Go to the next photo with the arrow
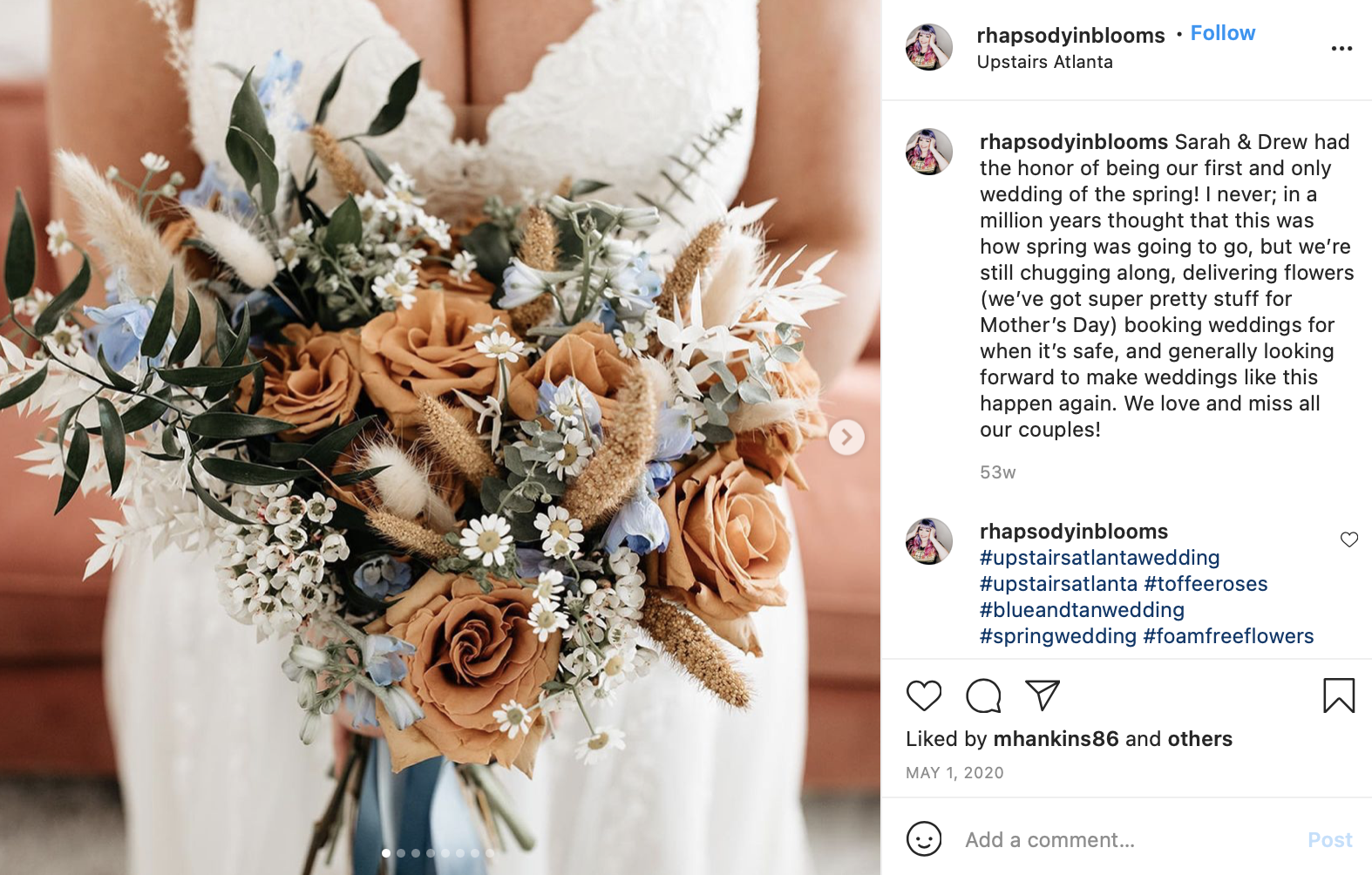Screen dimensions: 1372x875 pyautogui.click(x=846, y=437)
